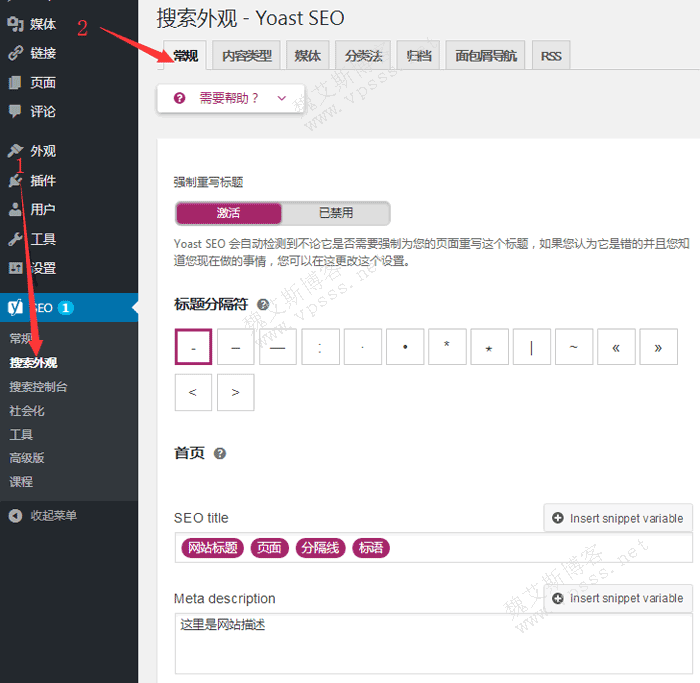Click the Media (媒体) icon in sidebar
This screenshot has height=683, width=700.
click(15, 24)
